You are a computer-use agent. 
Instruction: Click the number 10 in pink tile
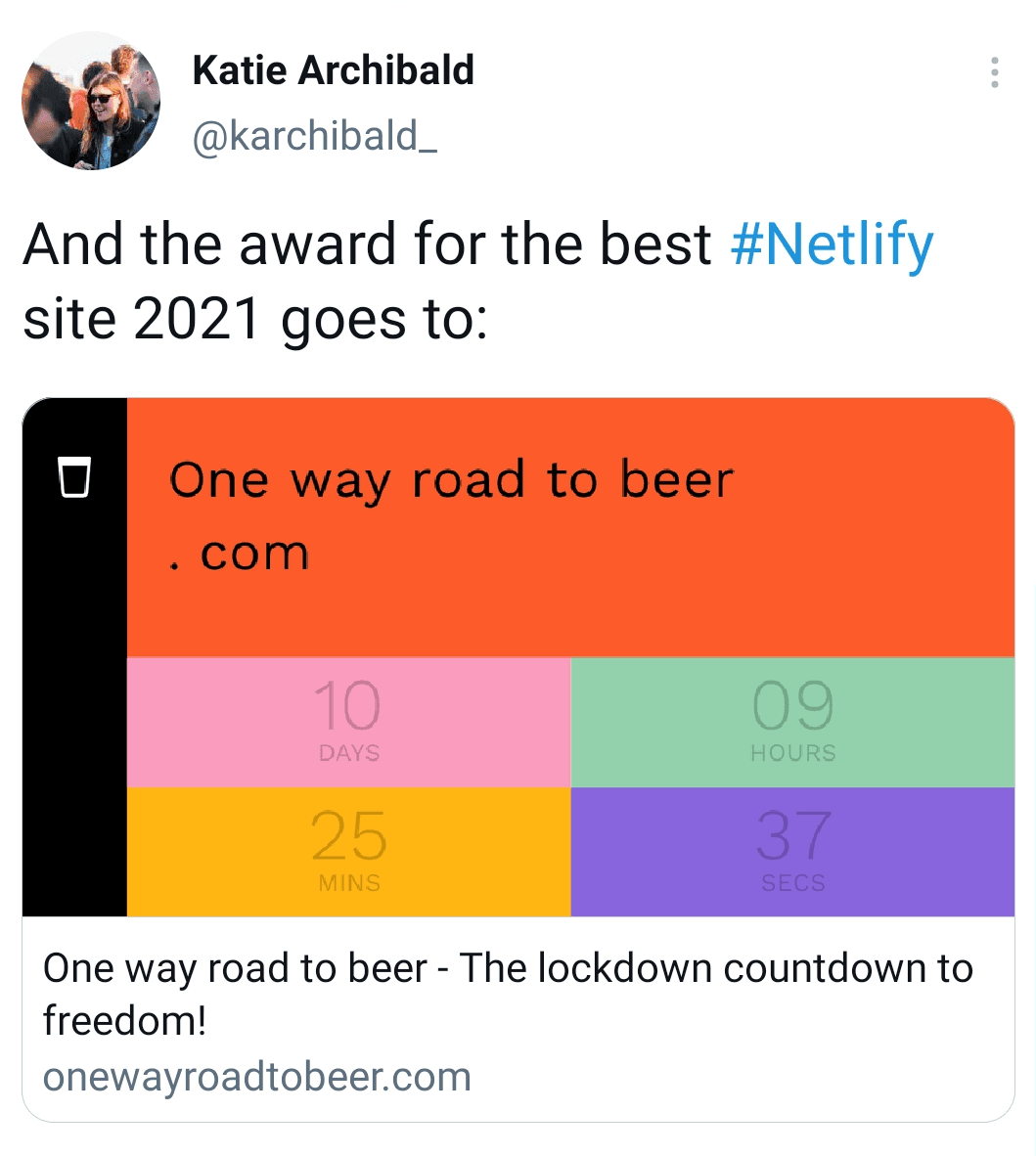click(347, 707)
